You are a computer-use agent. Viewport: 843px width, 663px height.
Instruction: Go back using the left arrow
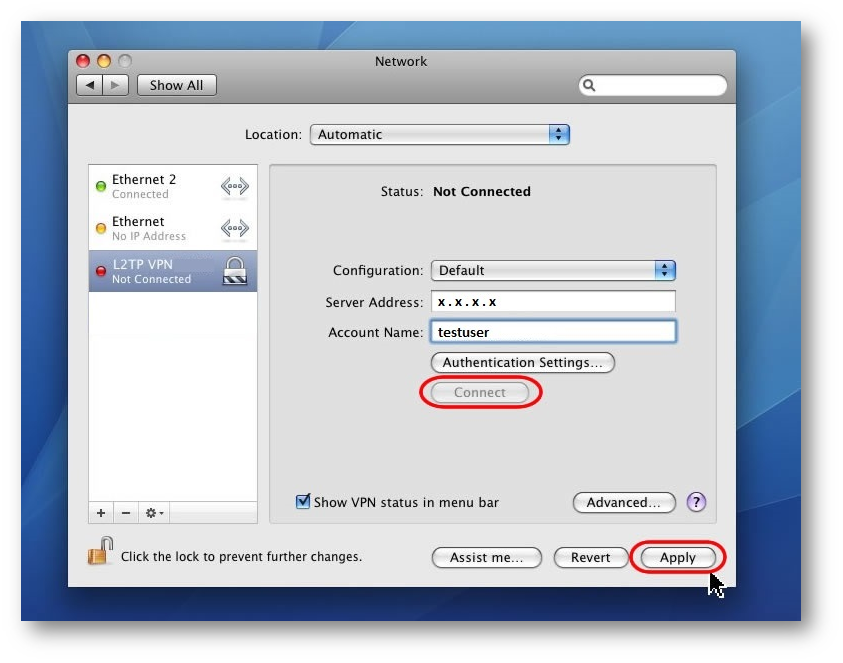[90, 86]
